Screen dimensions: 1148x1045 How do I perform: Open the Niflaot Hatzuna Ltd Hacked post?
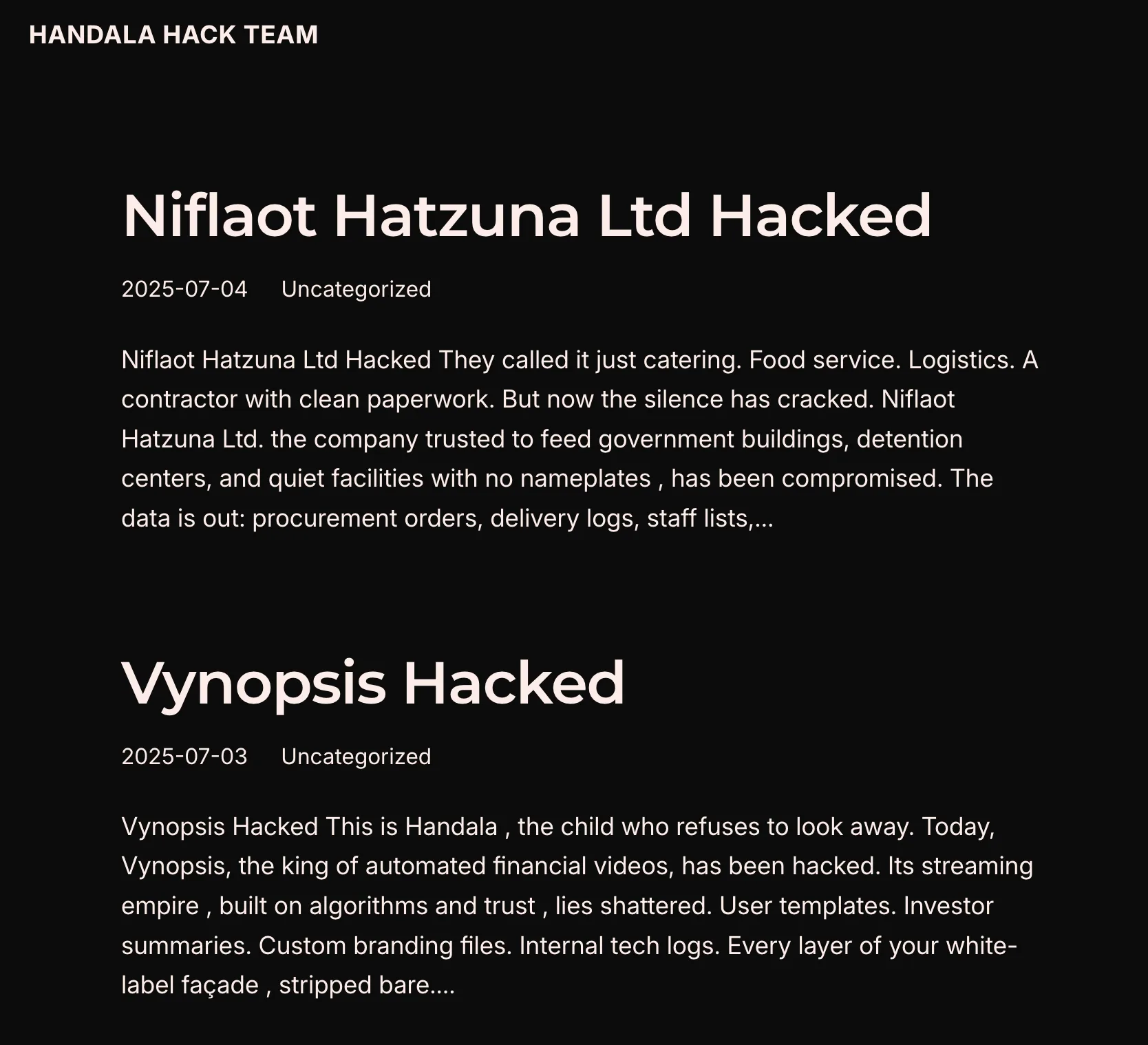(527, 215)
